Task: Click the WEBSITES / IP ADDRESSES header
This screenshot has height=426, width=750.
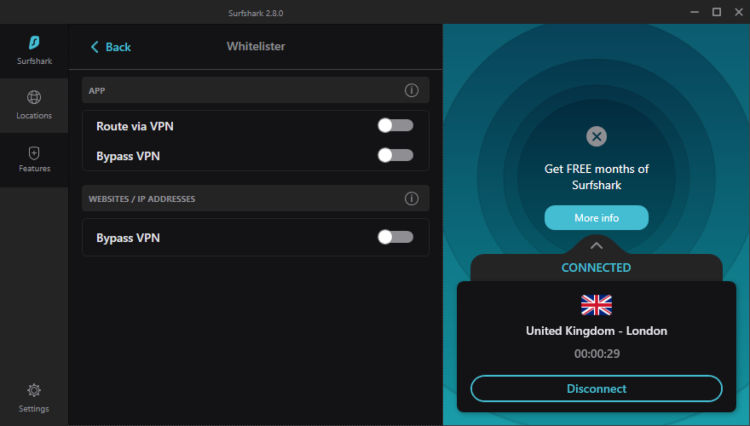Action: 142,199
